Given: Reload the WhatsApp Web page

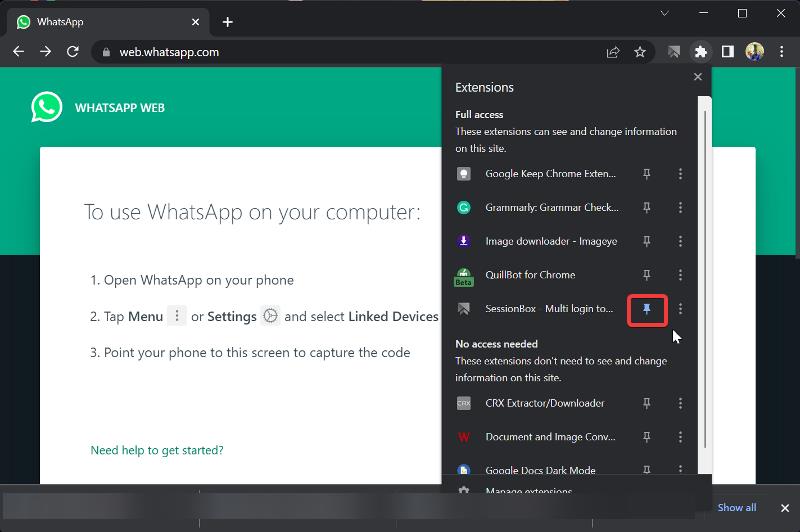Looking at the screenshot, I should point(72,52).
